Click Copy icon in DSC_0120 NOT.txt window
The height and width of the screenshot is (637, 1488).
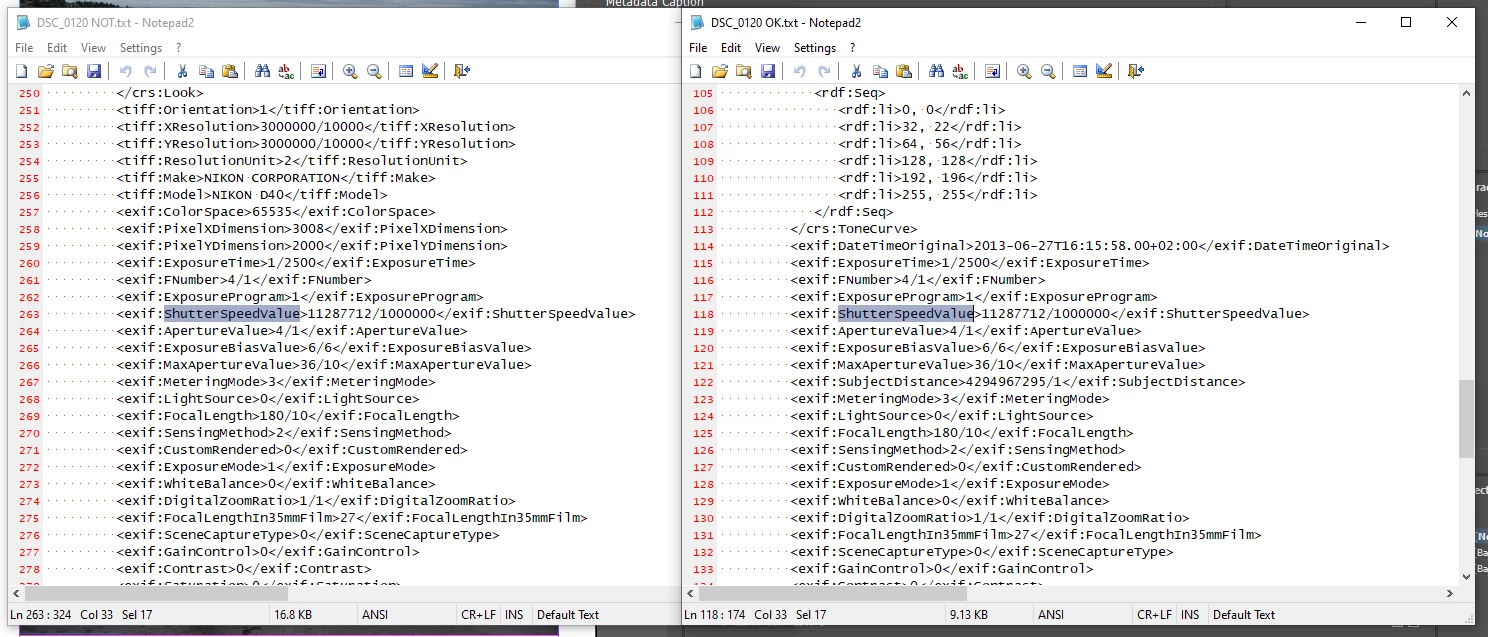point(206,71)
